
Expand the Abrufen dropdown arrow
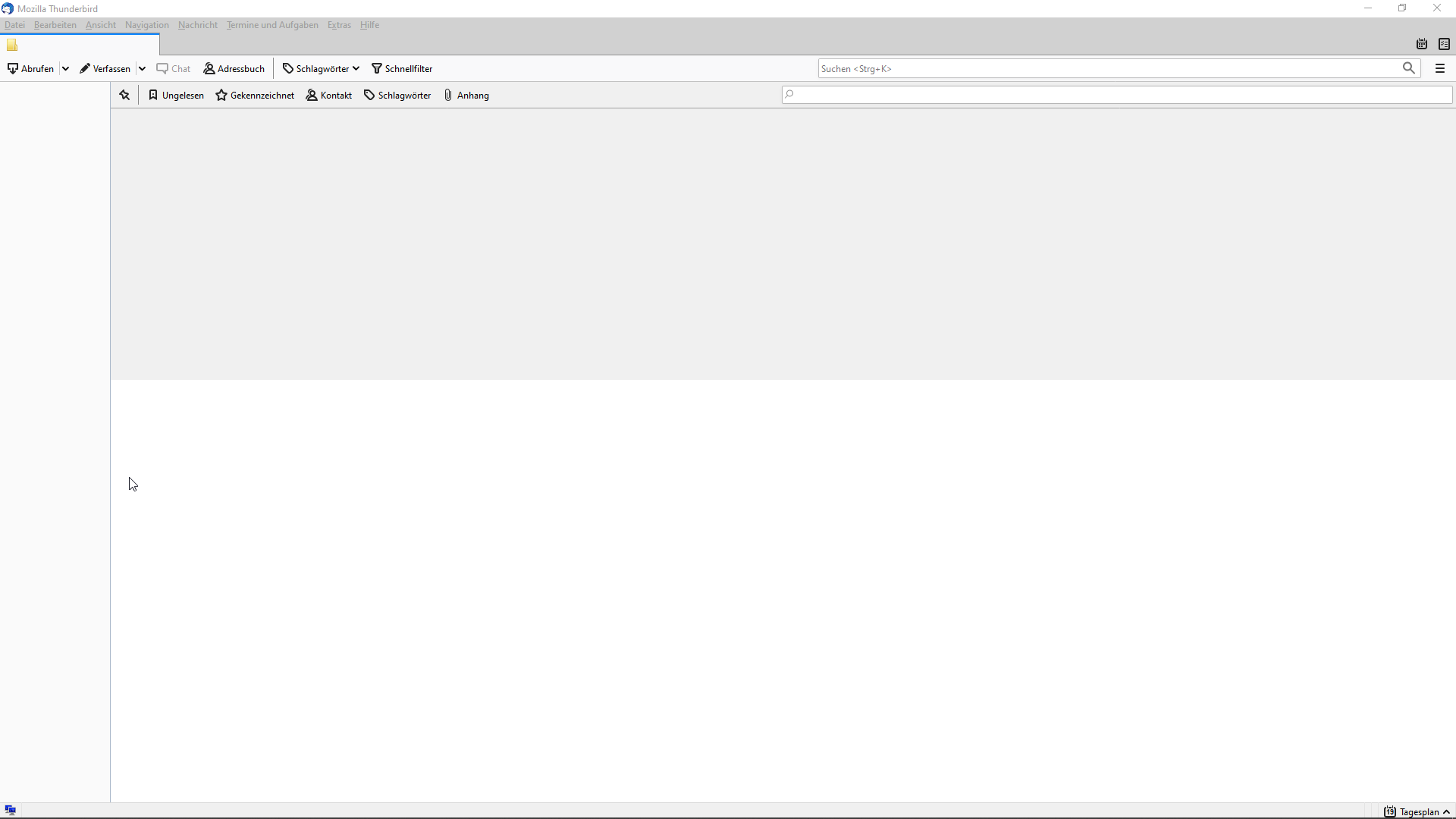tap(66, 68)
